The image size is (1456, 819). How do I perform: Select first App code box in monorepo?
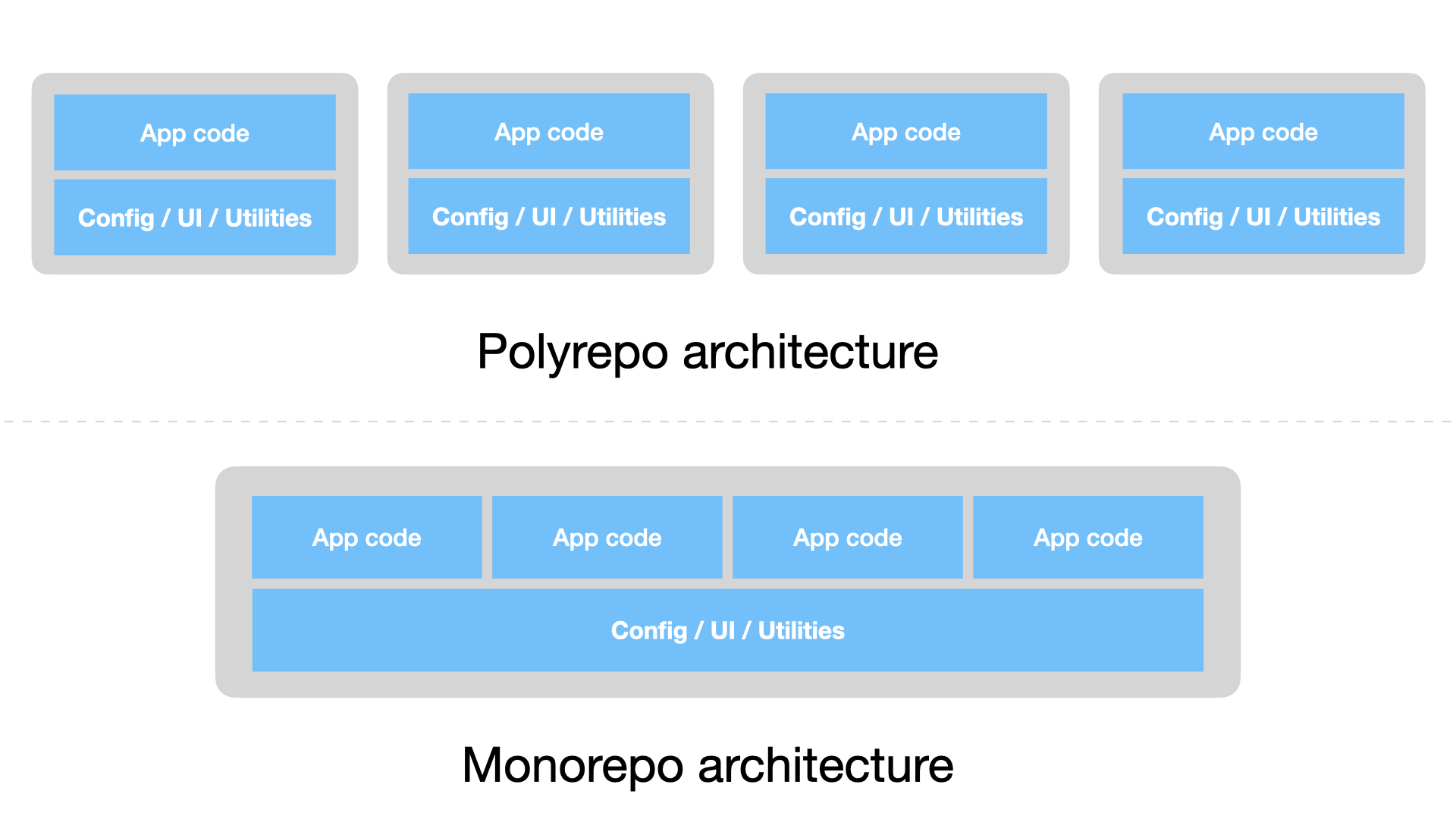[367, 538]
